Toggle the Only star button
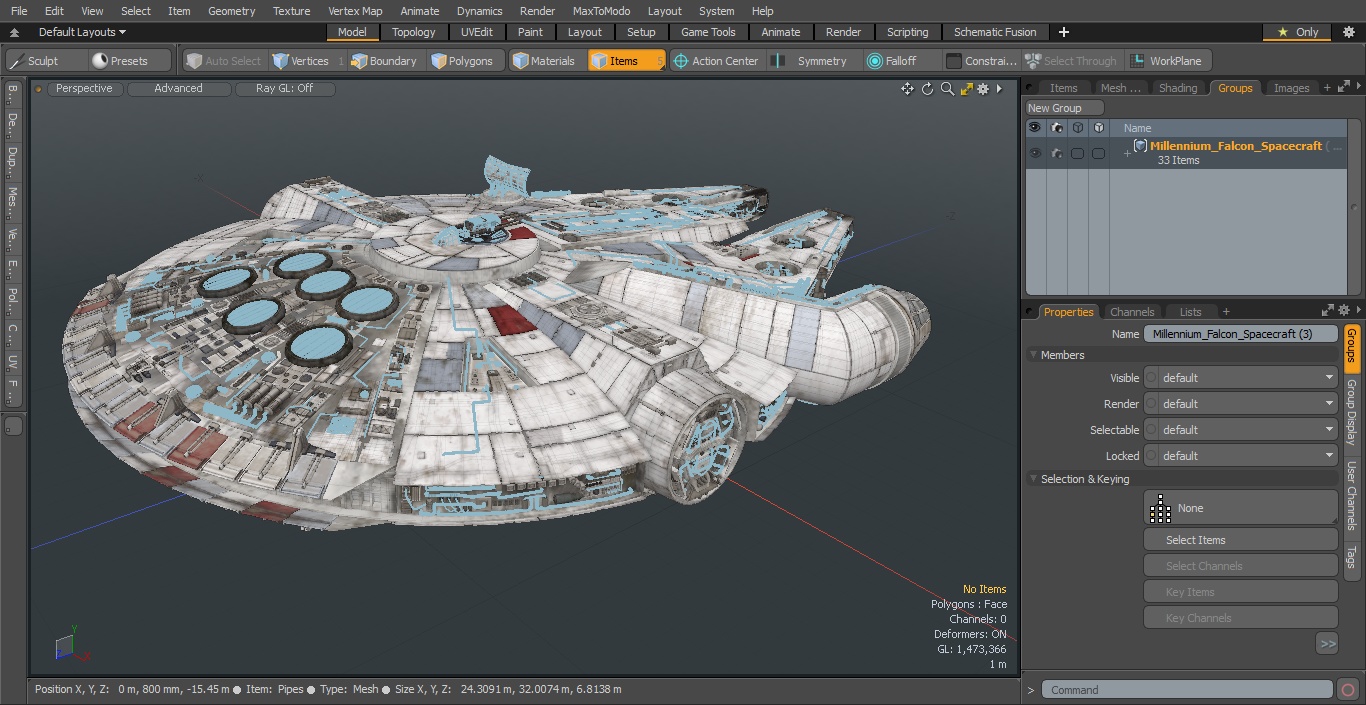Image resolution: width=1366 pixels, height=705 pixels. [x=1297, y=32]
